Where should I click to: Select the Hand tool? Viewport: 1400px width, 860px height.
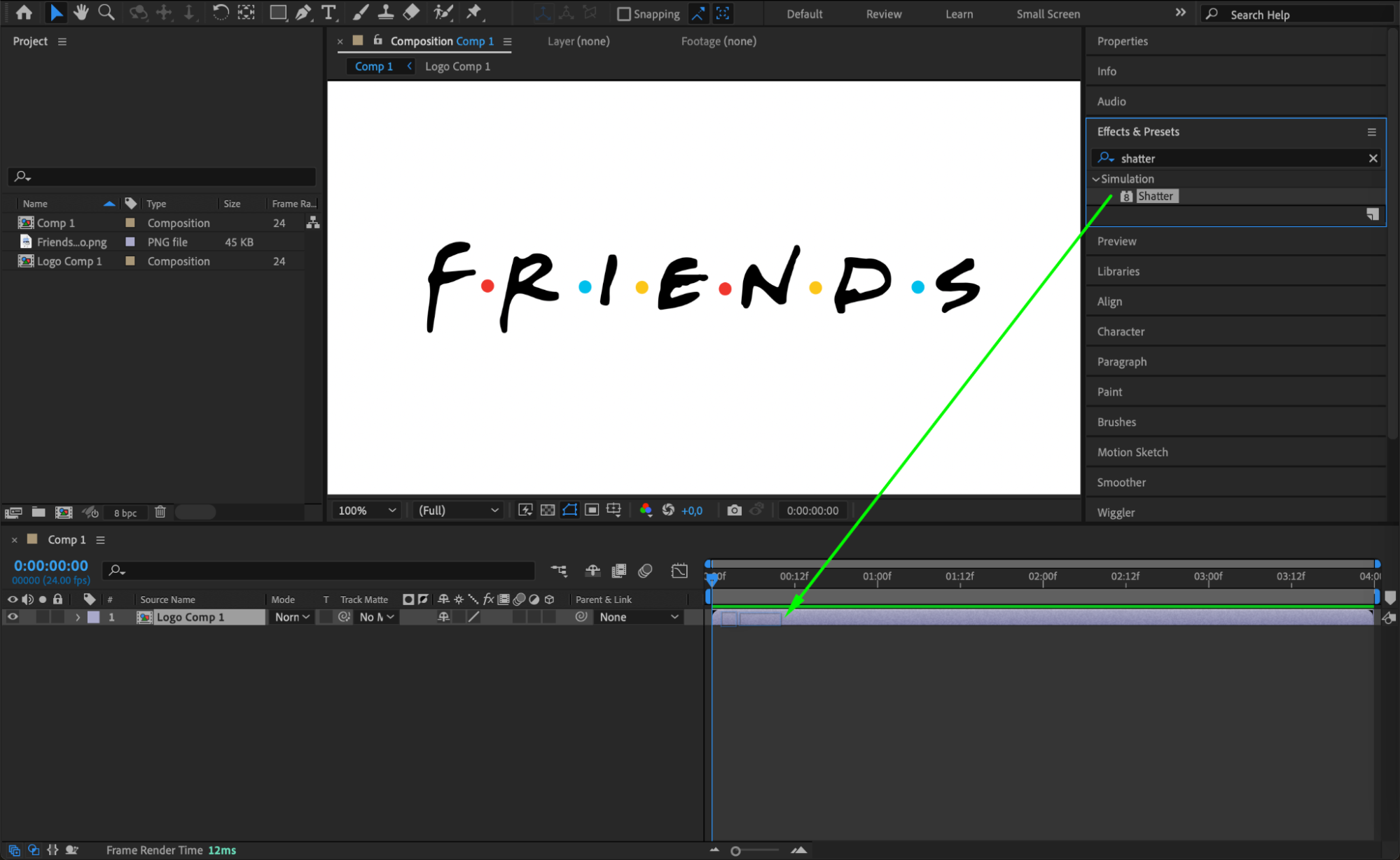(x=81, y=12)
